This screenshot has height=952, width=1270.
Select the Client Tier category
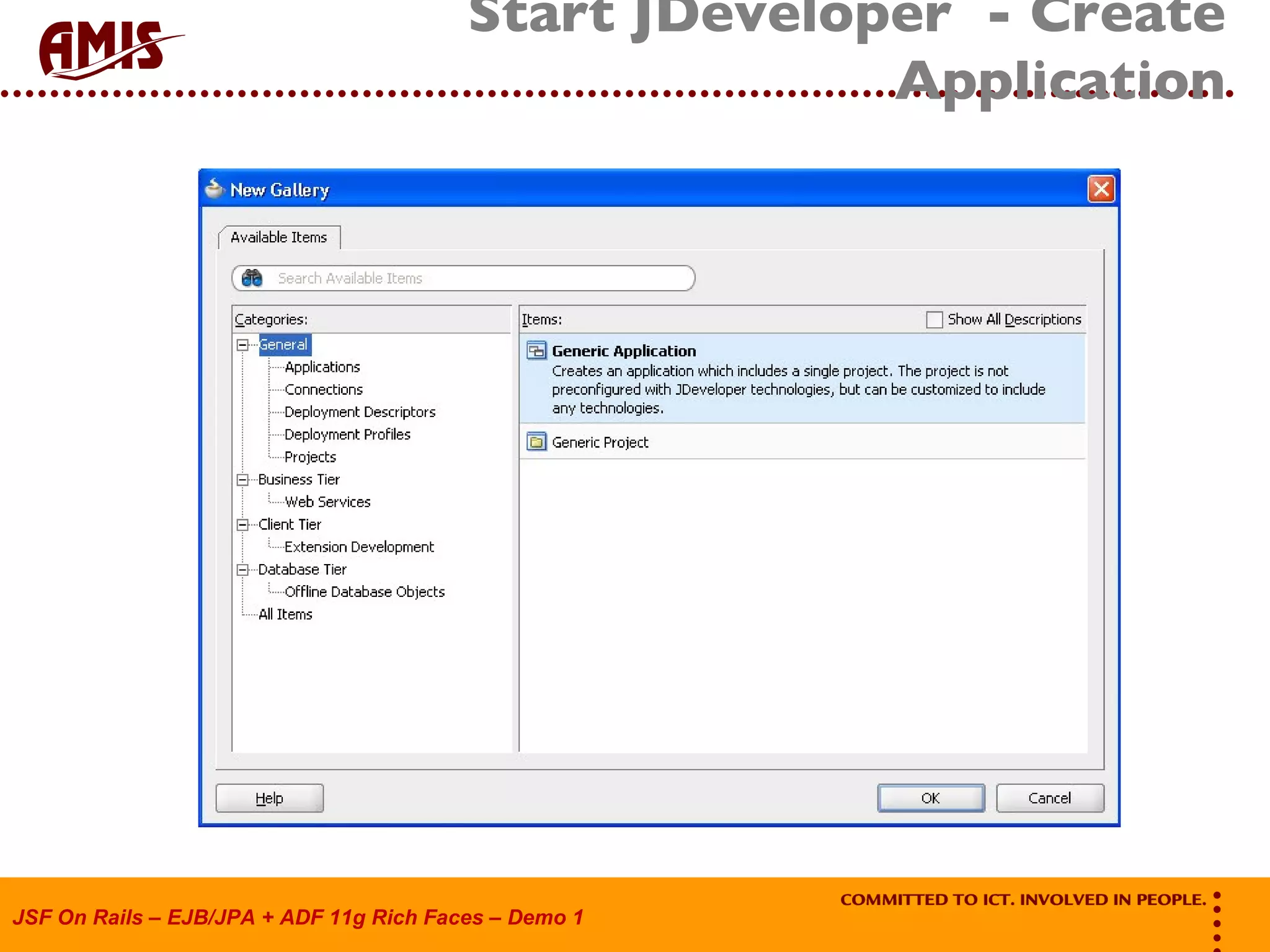[x=290, y=525]
